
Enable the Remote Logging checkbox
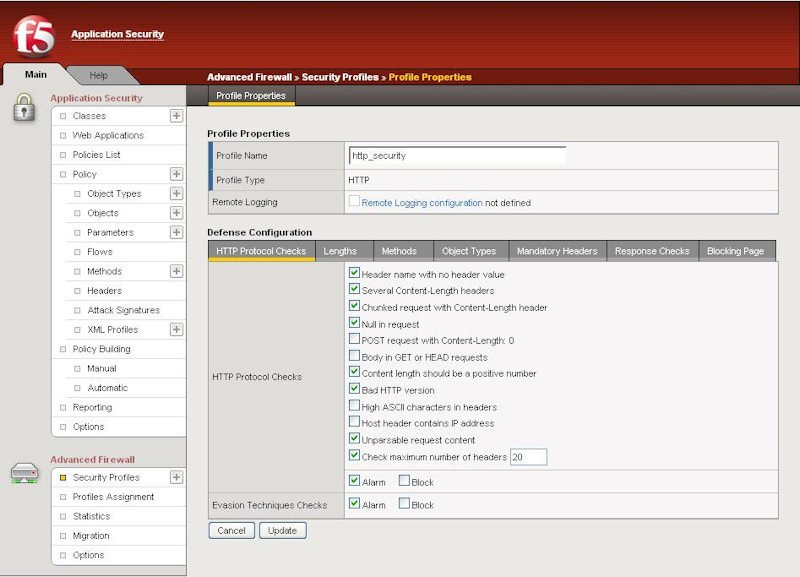[354, 201]
